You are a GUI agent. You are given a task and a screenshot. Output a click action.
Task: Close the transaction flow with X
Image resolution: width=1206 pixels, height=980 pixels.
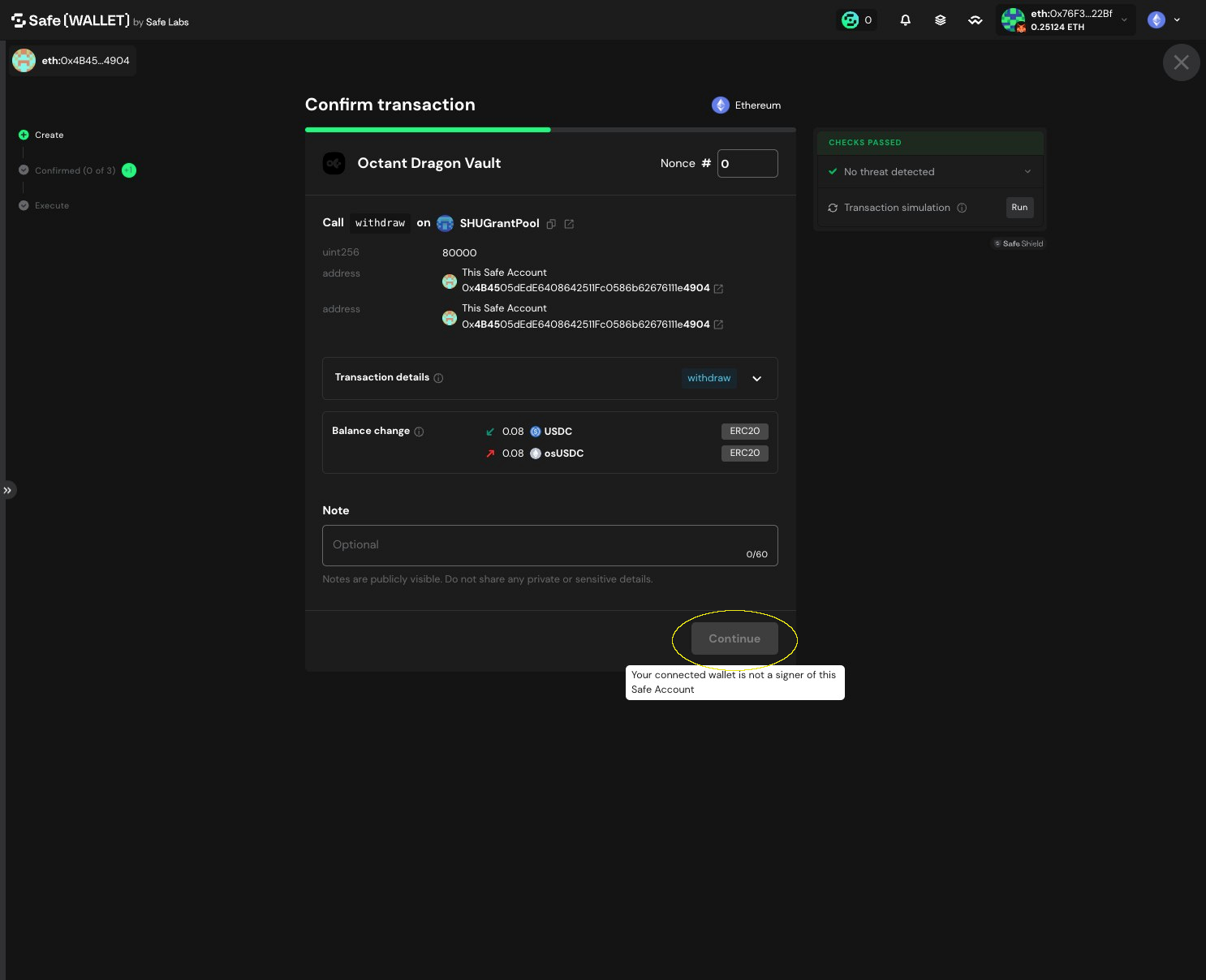pos(1181,62)
